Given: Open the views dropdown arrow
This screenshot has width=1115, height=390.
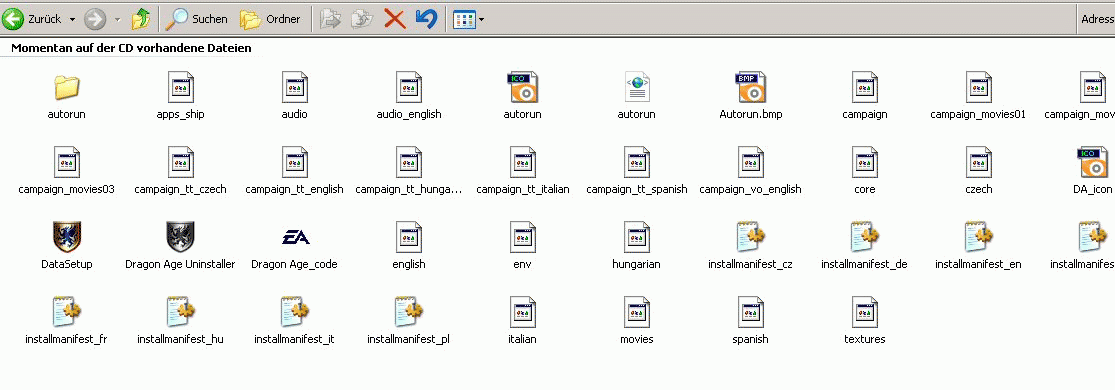Looking at the screenshot, I should (481, 19).
